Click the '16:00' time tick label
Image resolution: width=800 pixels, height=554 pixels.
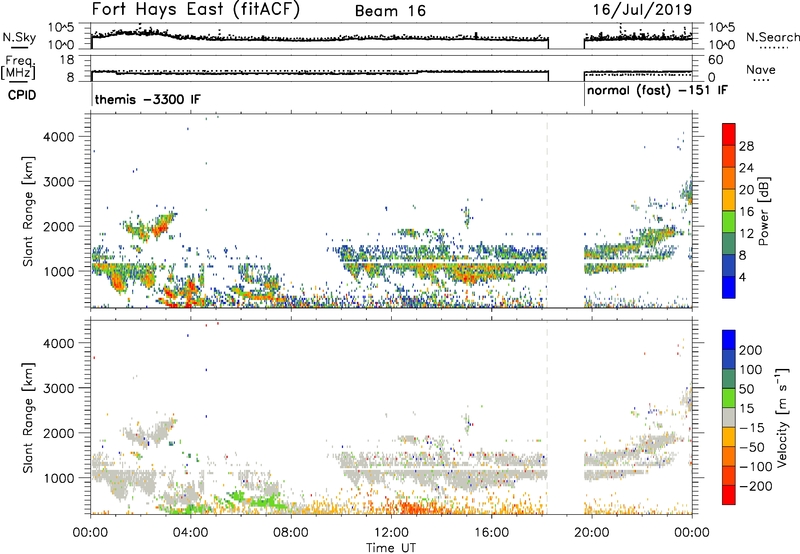(x=491, y=533)
